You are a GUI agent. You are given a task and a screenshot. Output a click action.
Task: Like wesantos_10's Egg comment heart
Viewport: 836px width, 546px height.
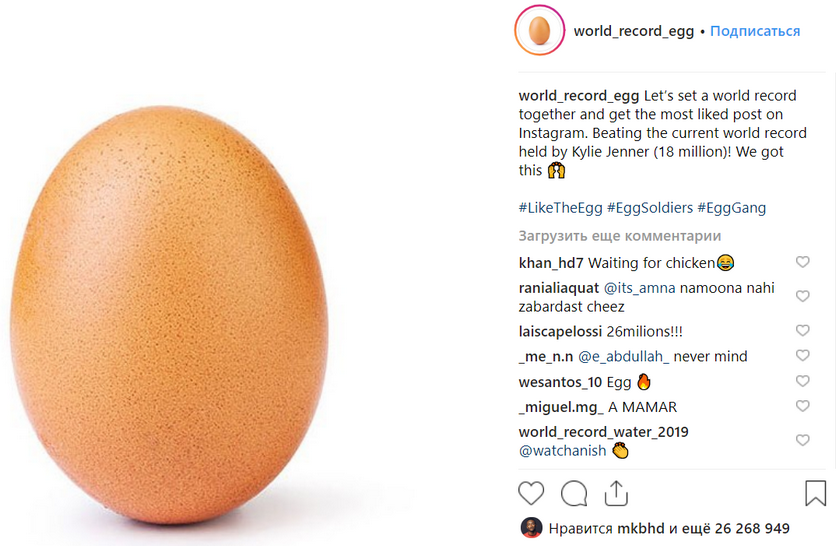pos(802,381)
